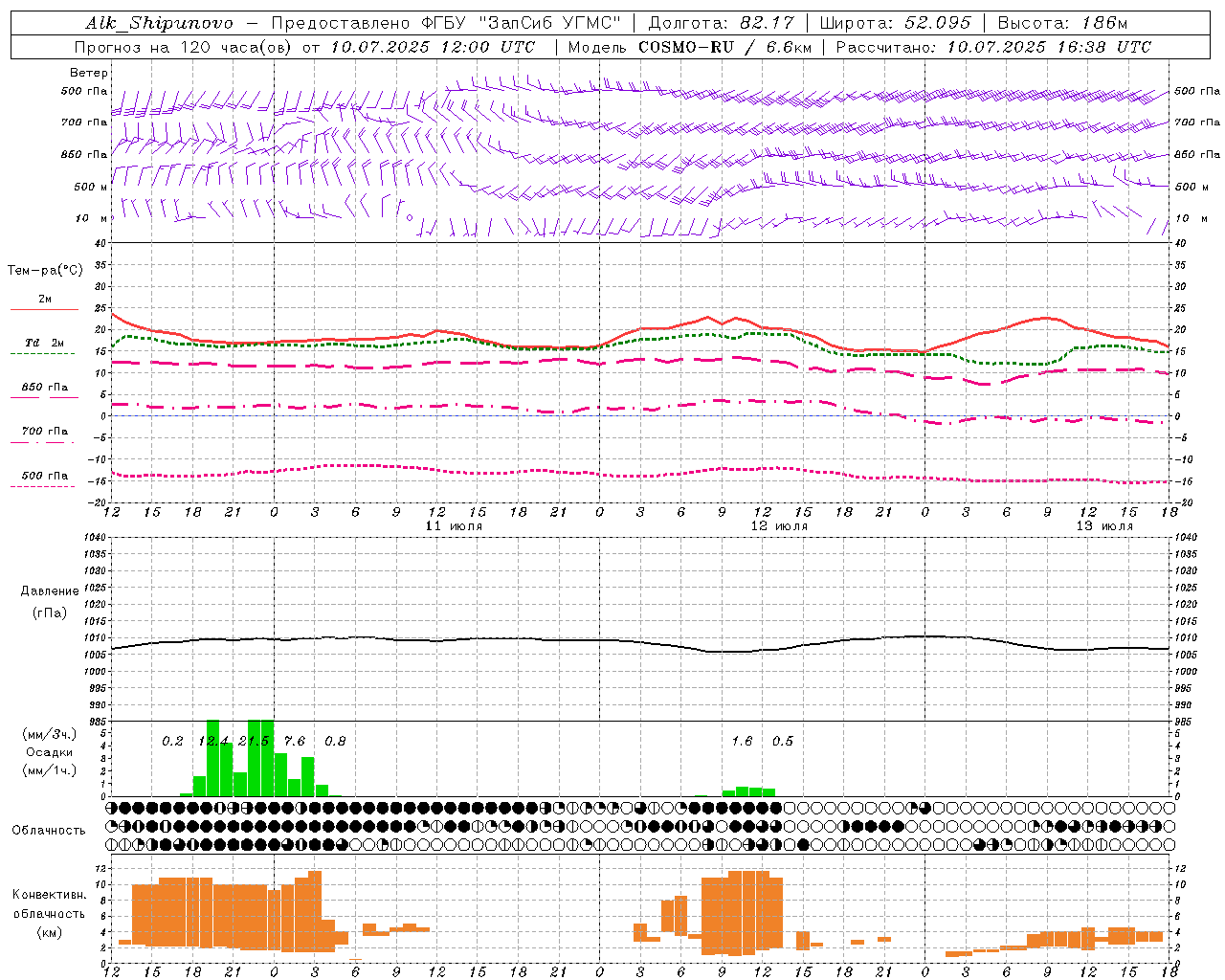Select the Осадки precipitation label
This screenshot has width=1225, height=980.
(x=49, y=752)
